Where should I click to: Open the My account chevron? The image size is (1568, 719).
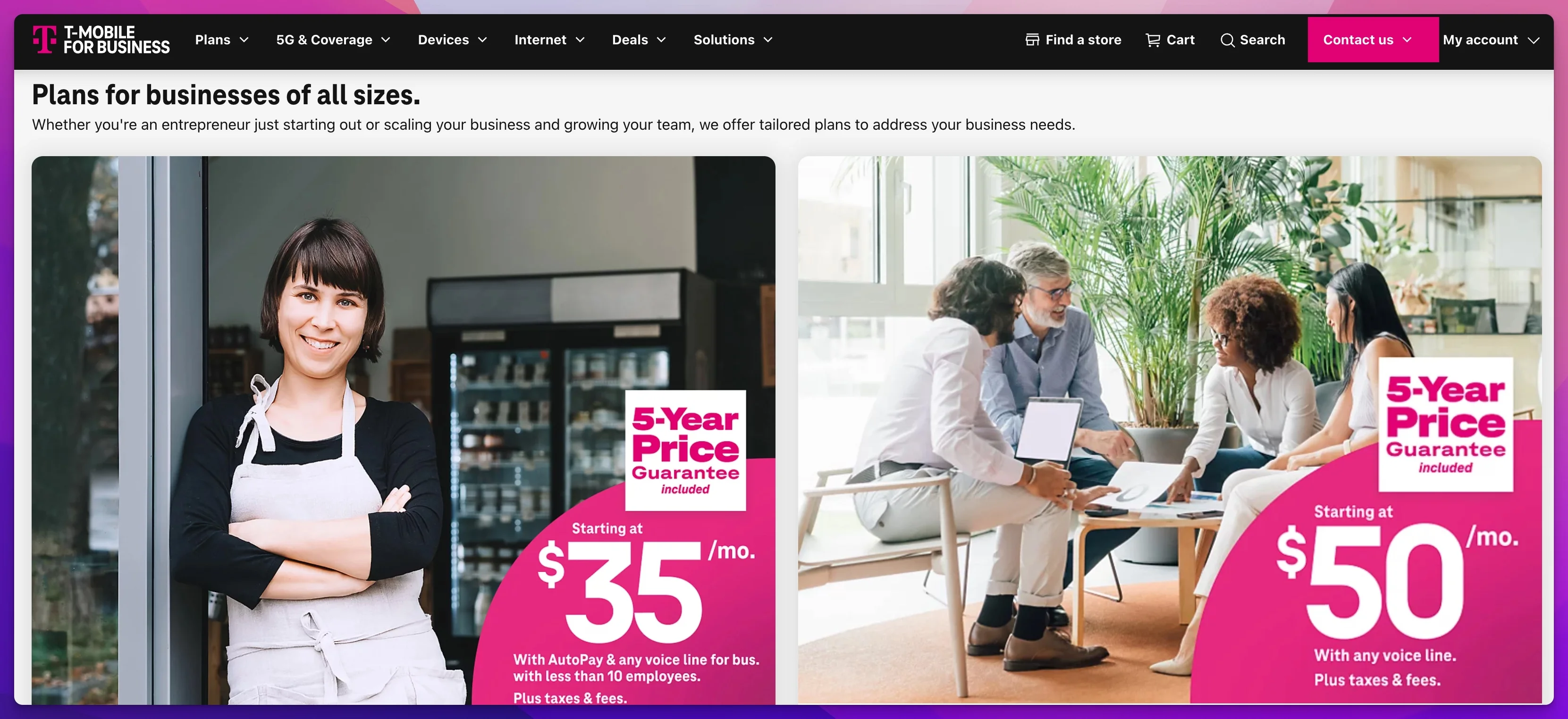click(1533, 40)
